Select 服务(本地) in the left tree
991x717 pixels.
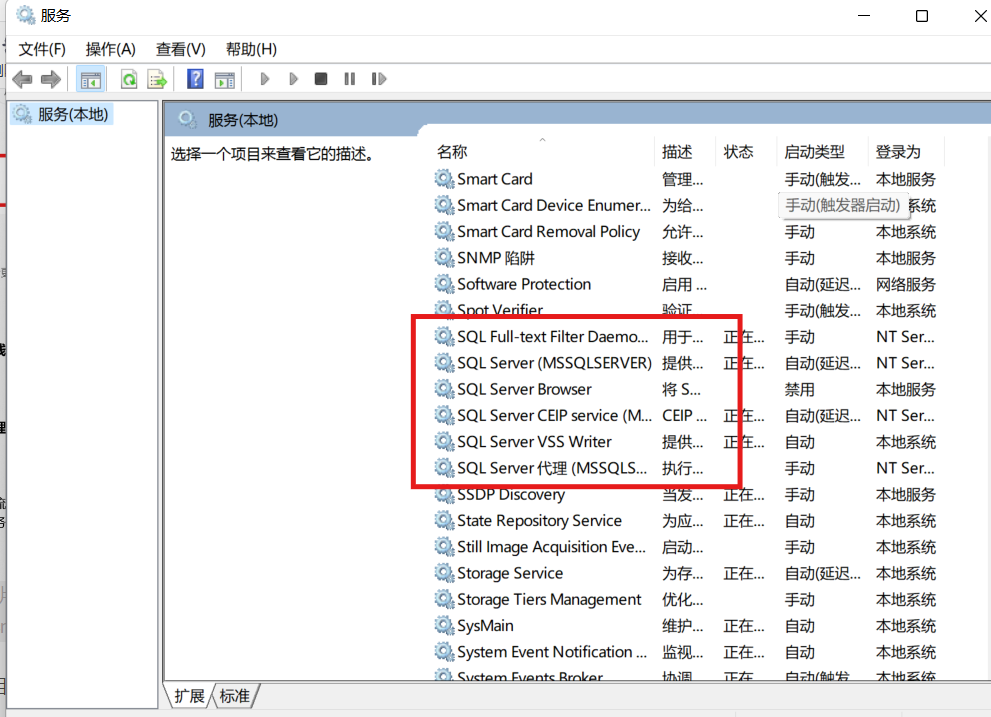(x=62, y=114)
